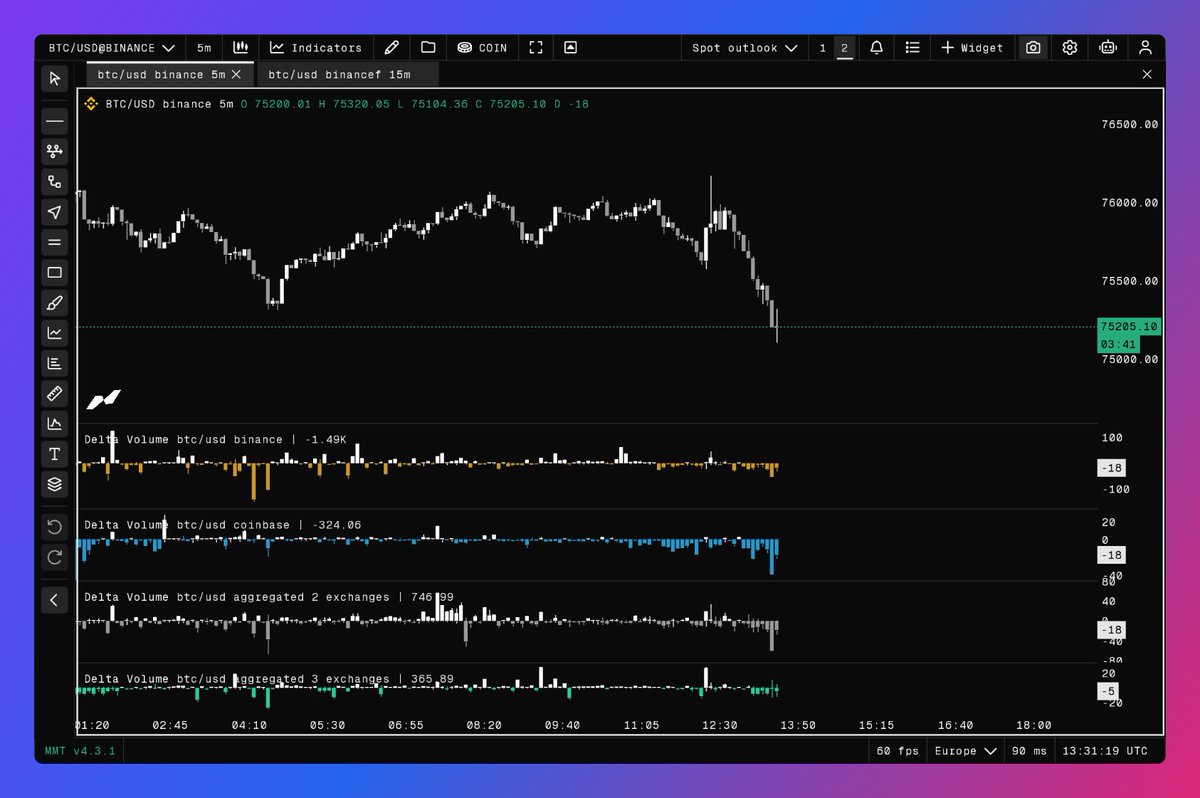Click the 08:20 time axis label

[483, 725]
